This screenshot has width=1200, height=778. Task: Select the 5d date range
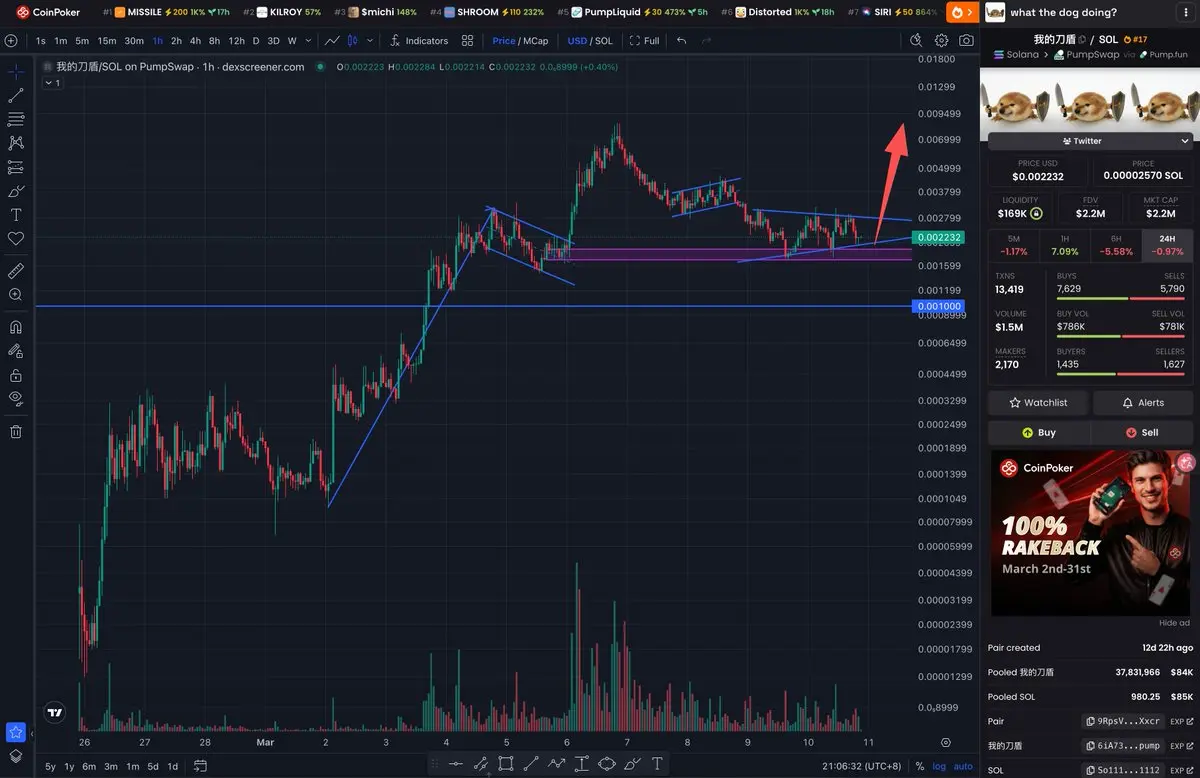(153, 766)
